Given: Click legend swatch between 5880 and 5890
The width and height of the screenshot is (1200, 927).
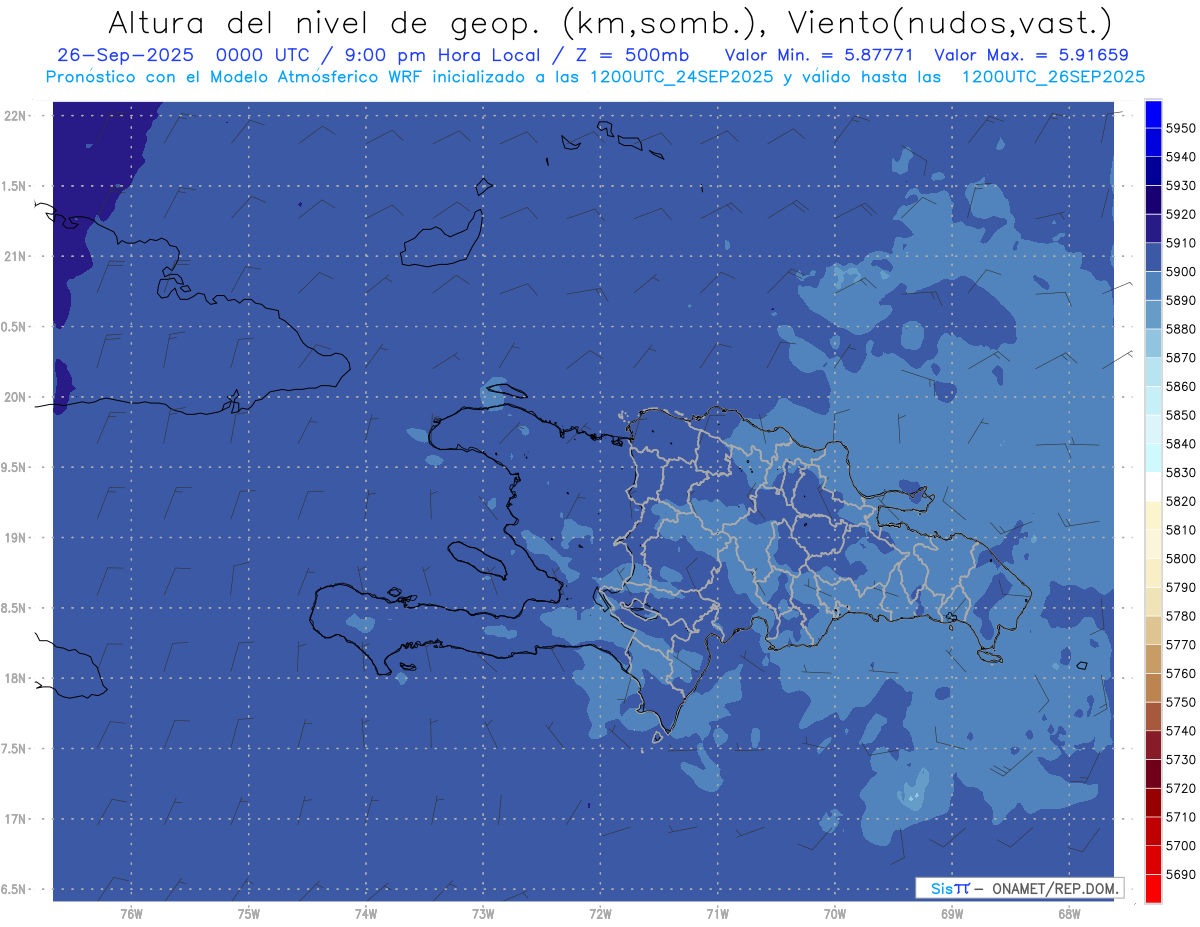Looking at the screenshot, I should click(1153, 315).
